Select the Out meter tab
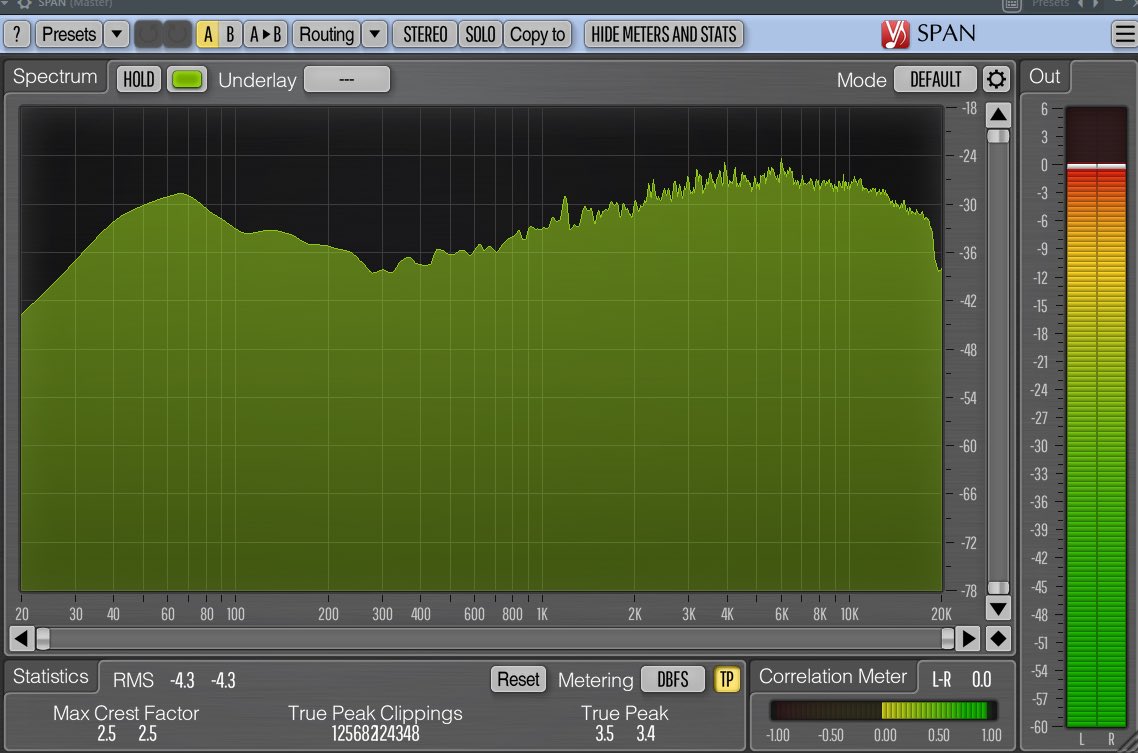Screen dimensions: 1138x753 pos(1045,77)
